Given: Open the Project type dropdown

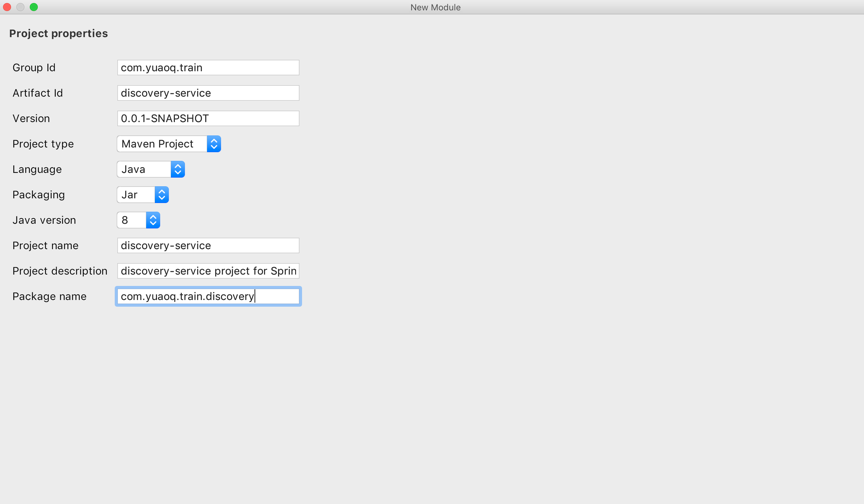Looking at the screenshot, I should (x=169, y=144).
